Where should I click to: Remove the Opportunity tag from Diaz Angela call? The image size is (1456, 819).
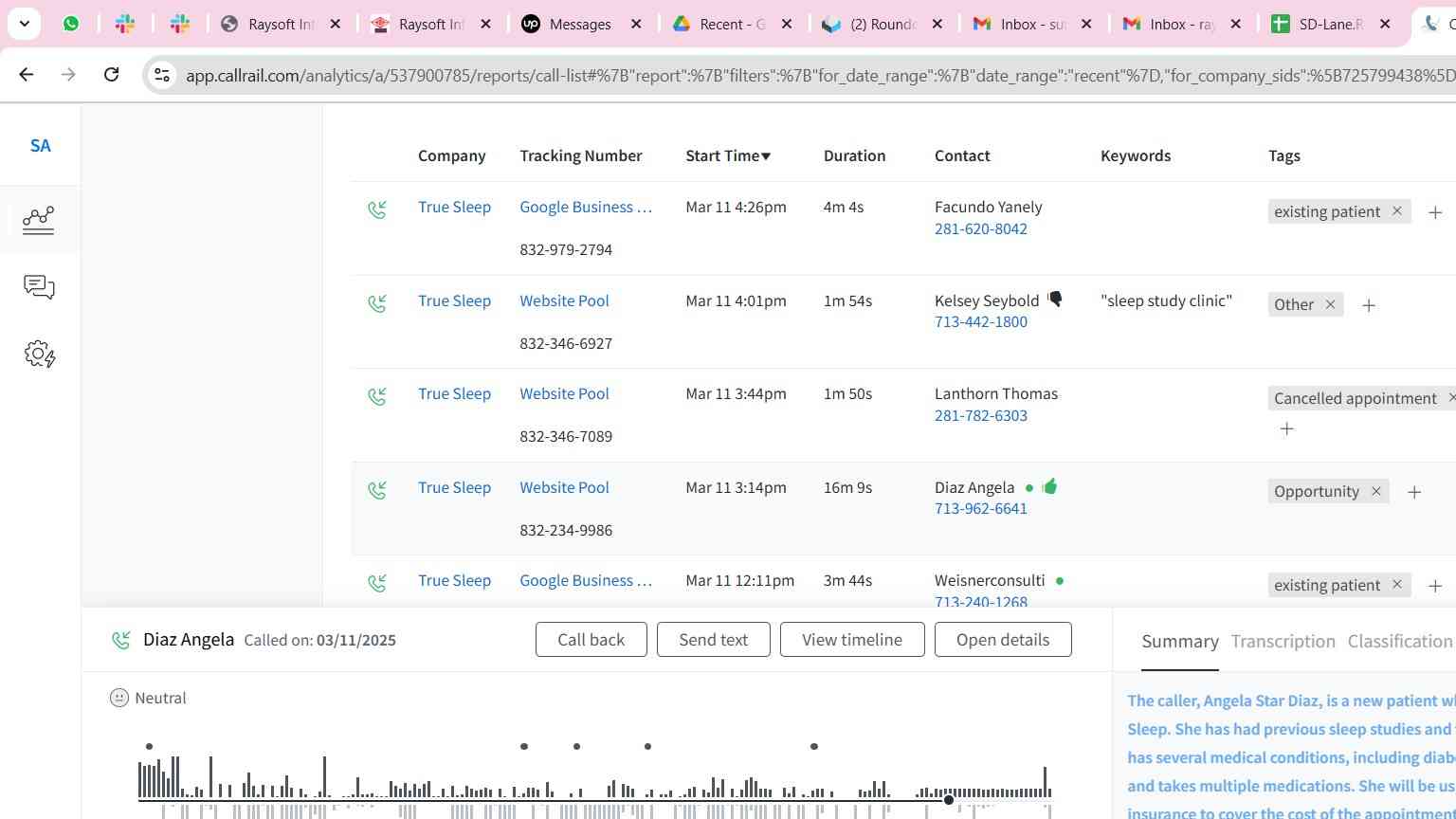[1375, 491]
